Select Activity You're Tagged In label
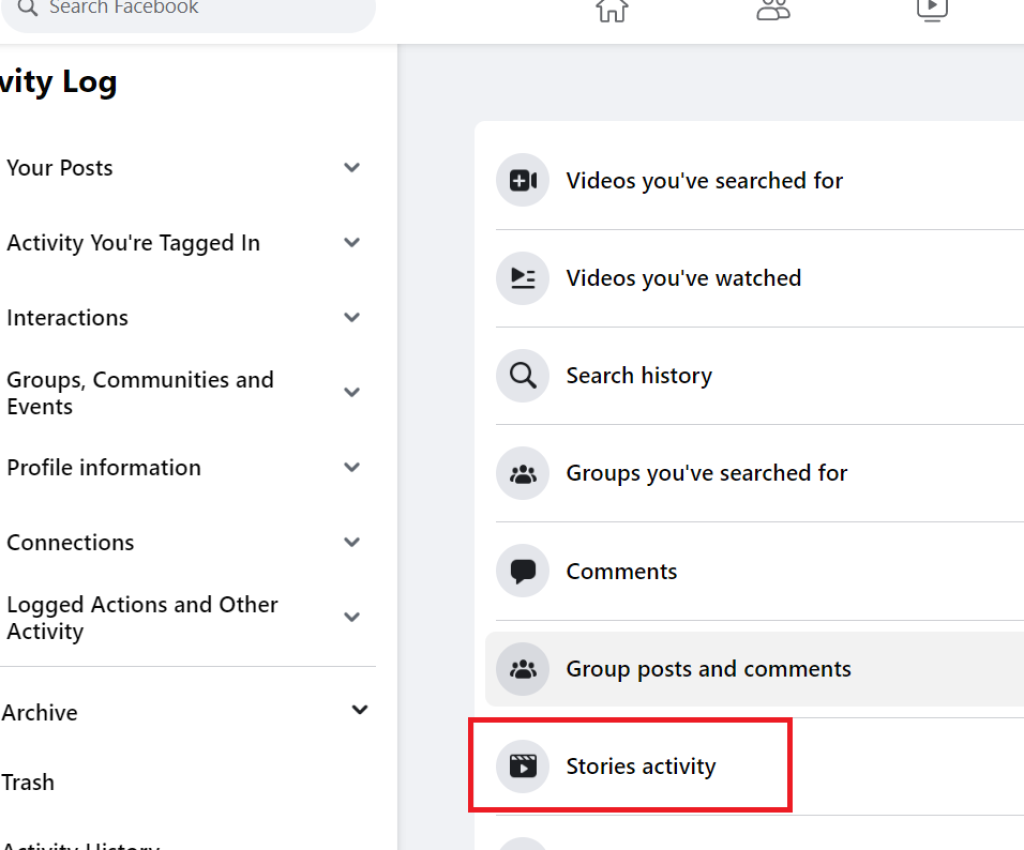1024x850 pixels. pos(133,243)
